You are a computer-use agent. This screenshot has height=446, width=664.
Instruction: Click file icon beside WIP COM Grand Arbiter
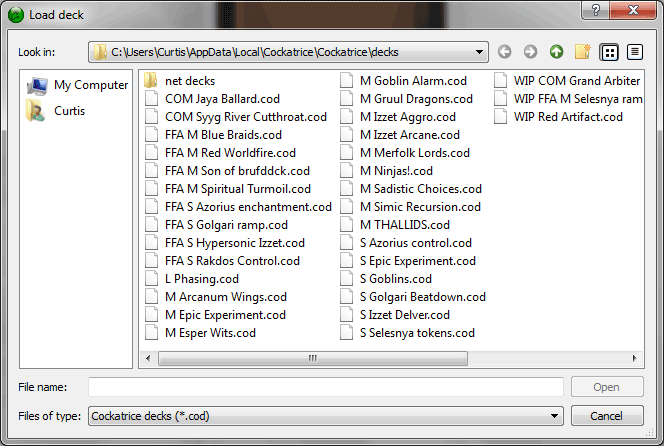point(500,80)
